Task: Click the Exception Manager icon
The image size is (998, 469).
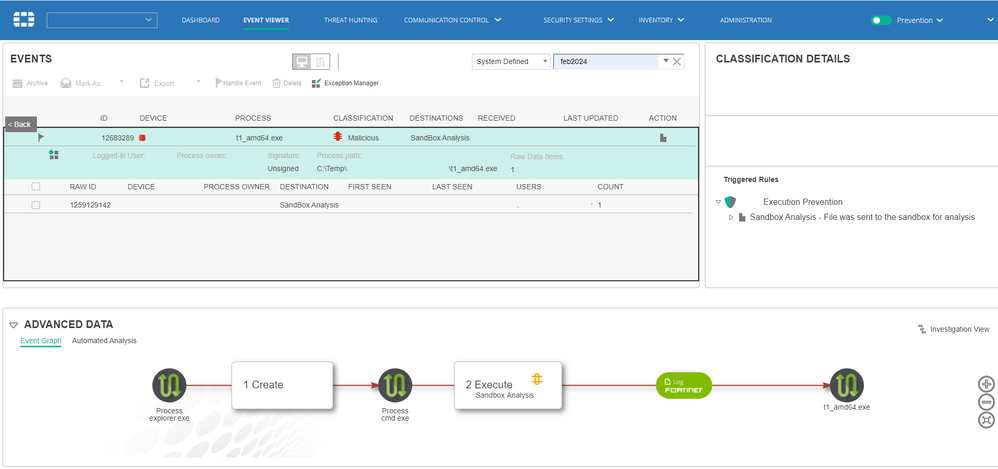Action: coord(317,83)
